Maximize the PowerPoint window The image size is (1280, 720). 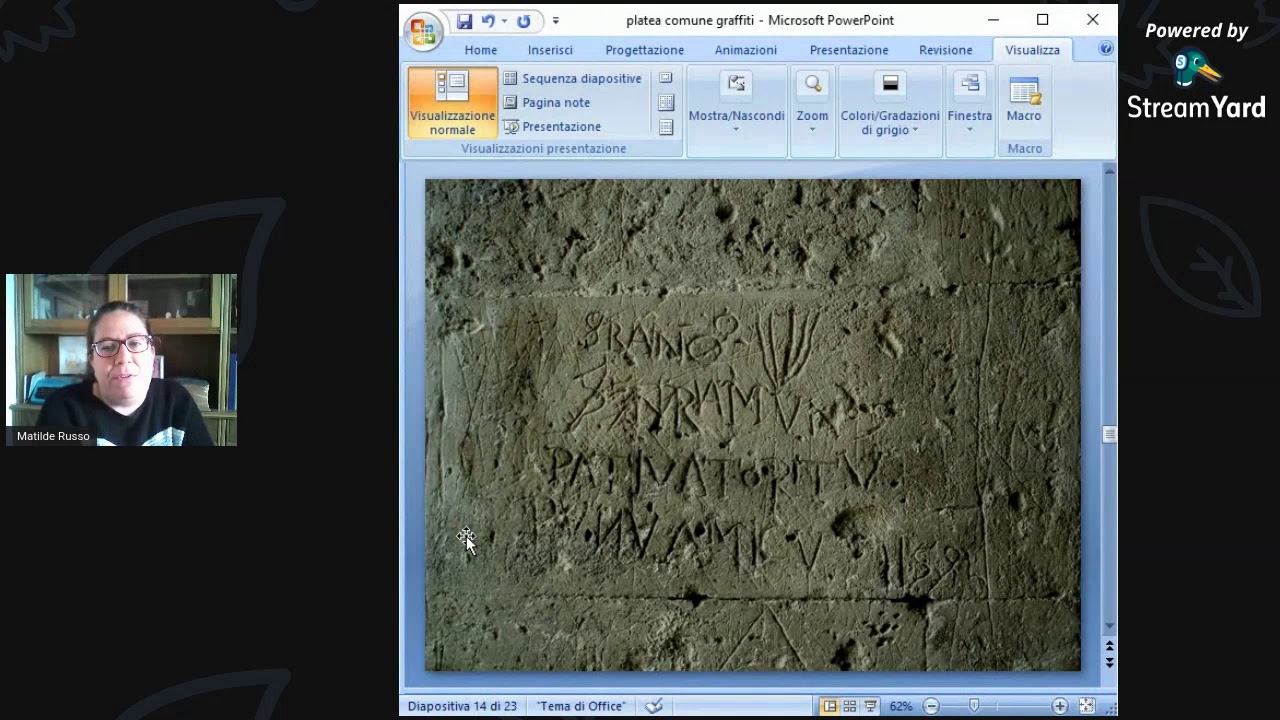pos(1043,20)
